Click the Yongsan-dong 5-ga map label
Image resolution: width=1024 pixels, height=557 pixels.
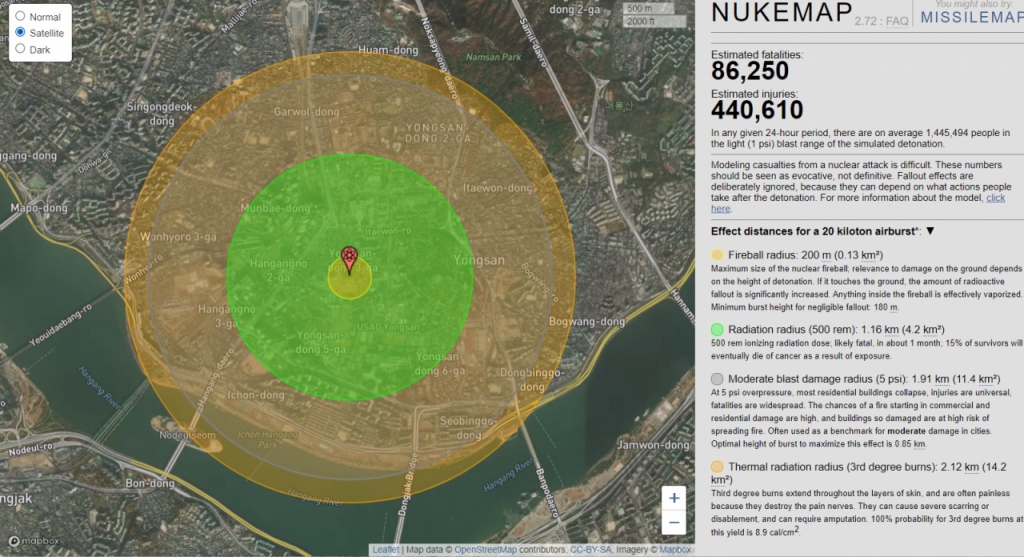321,342
